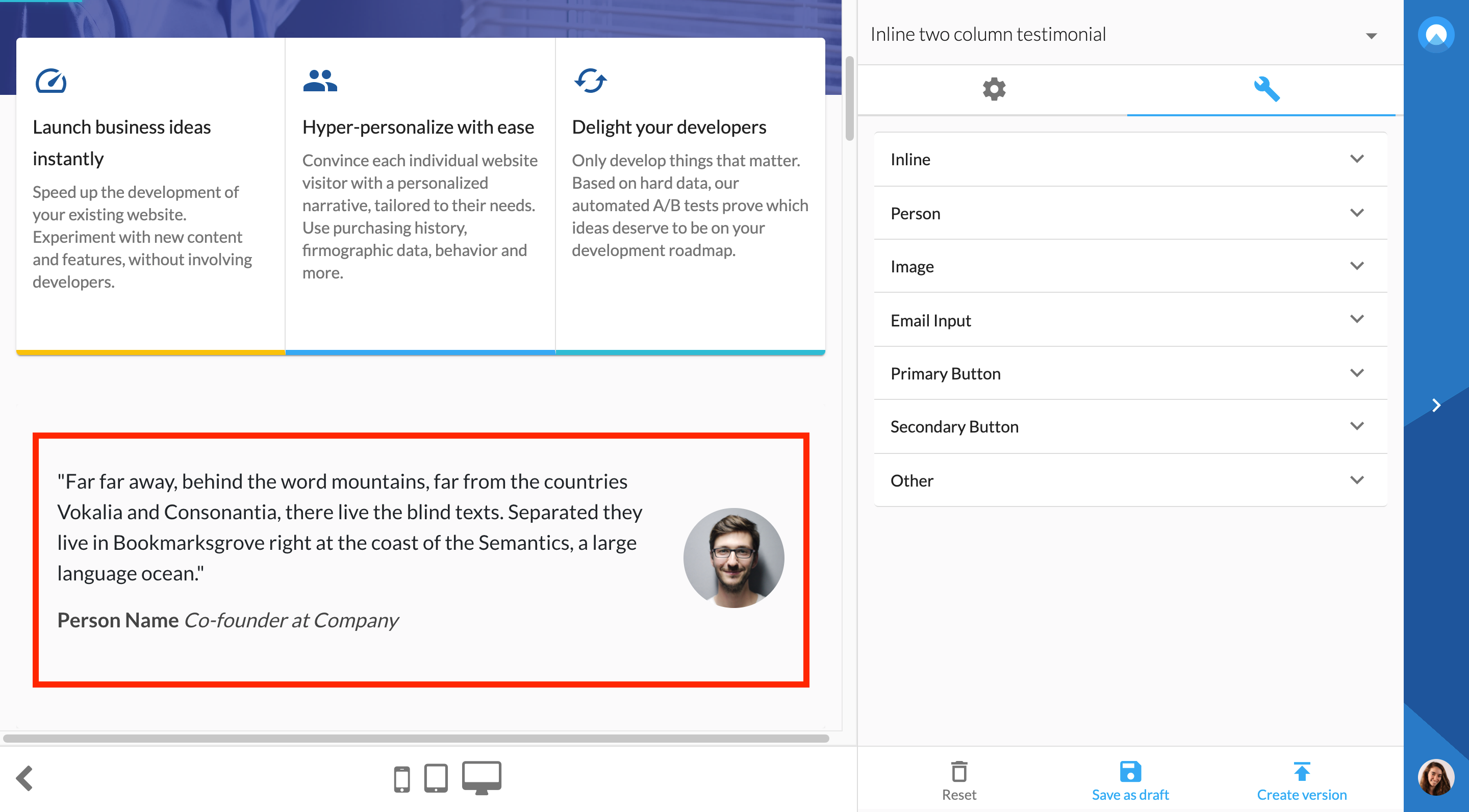Click Create version upload button
The image size is (1469, 812).
(x=1301, y=780)
